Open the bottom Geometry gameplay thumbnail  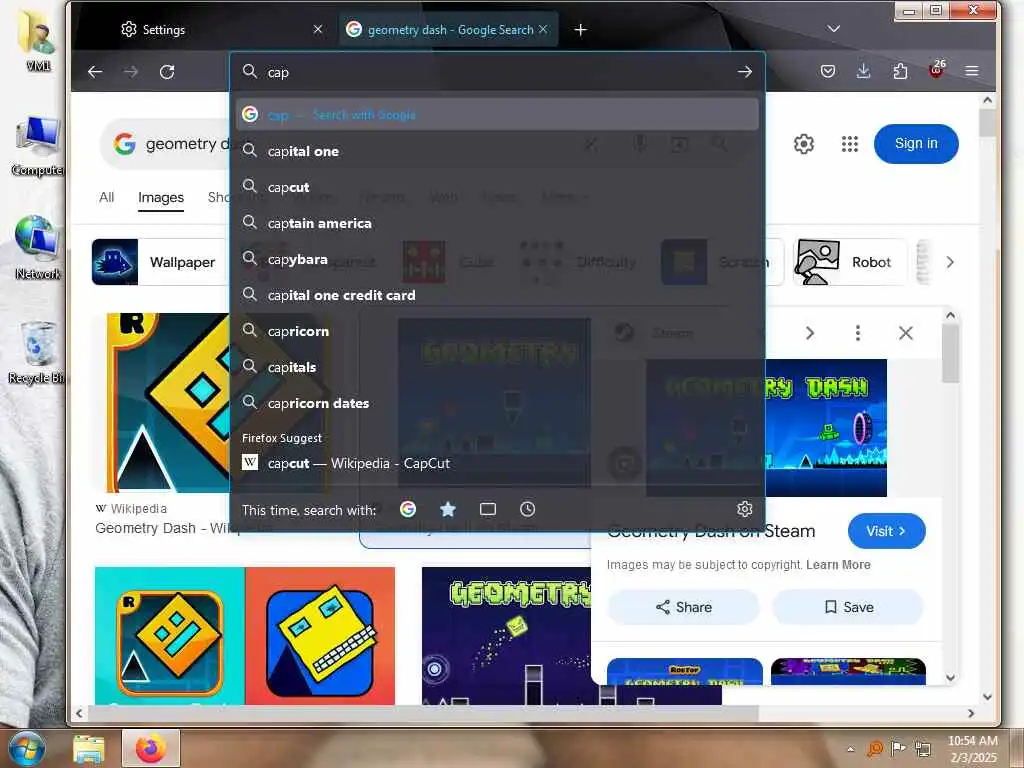(506, 635)
